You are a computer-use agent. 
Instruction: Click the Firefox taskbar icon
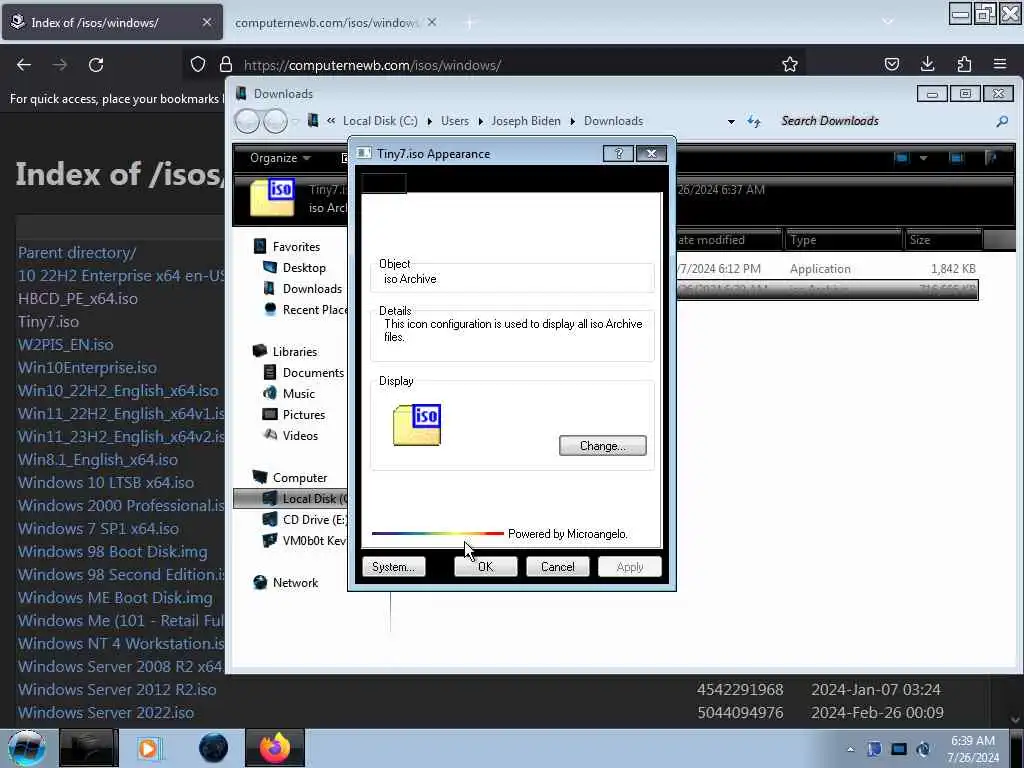[x=274, y=748]
